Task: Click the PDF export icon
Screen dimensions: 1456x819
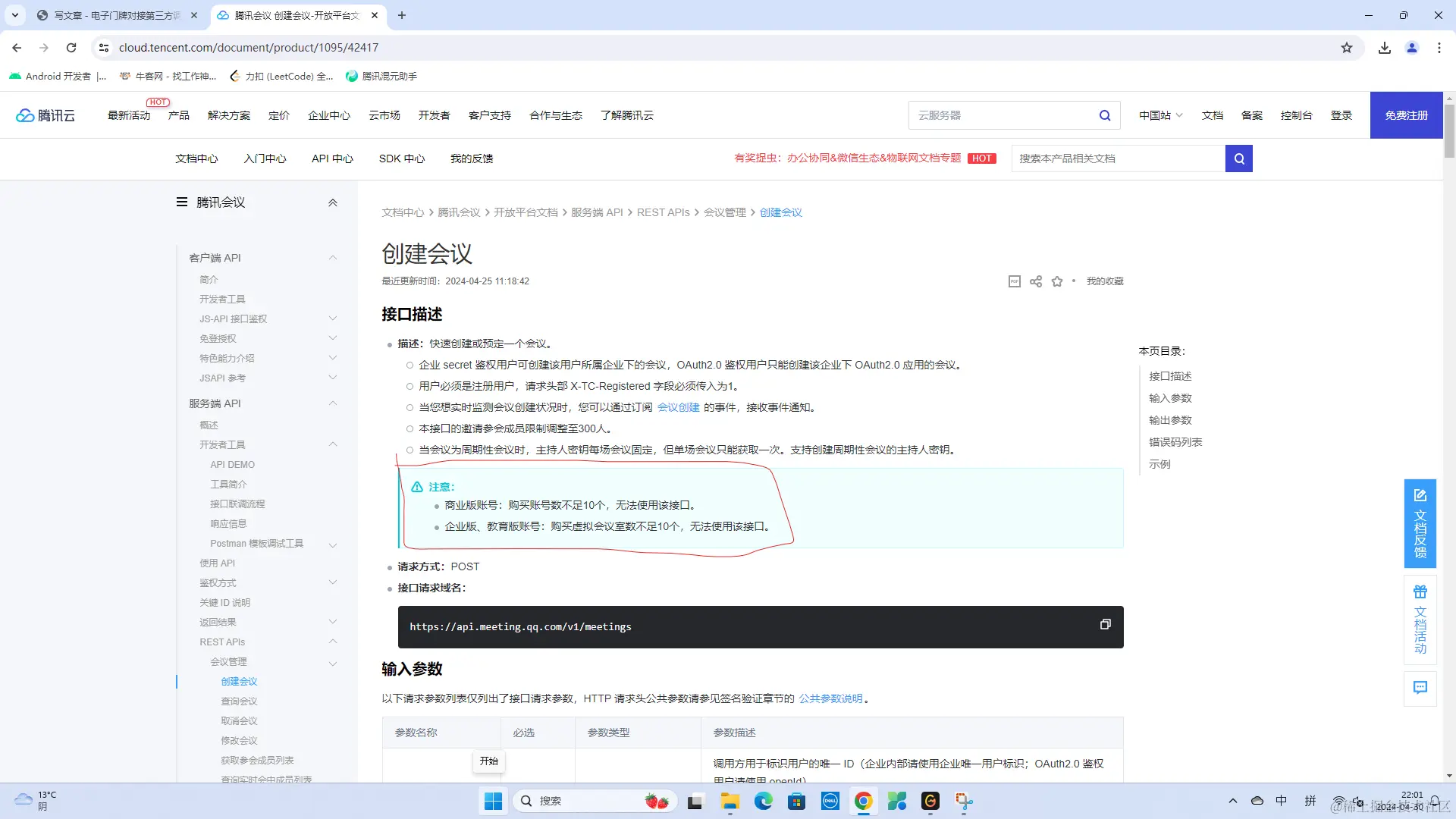Action: click(1015, 281)
